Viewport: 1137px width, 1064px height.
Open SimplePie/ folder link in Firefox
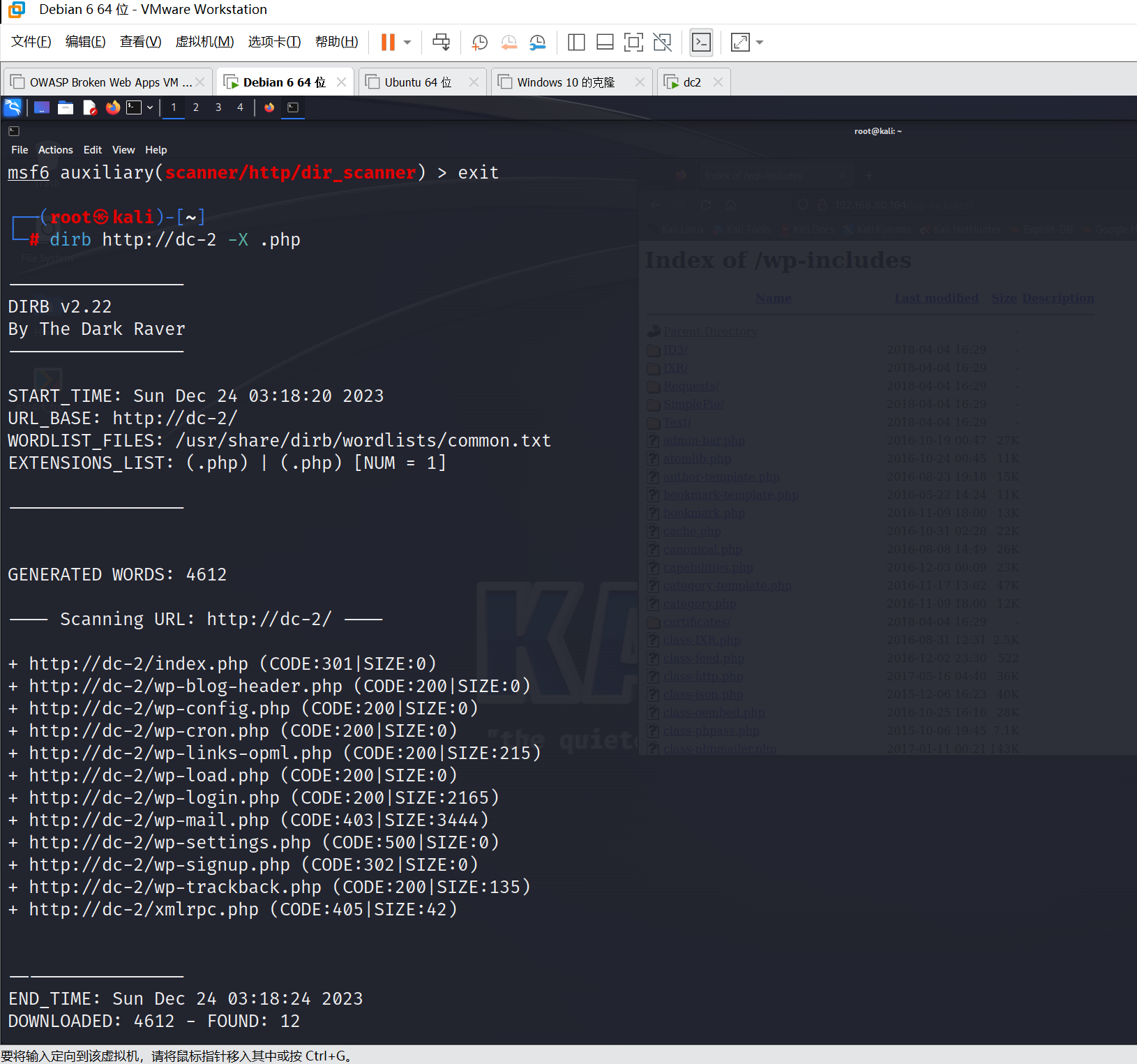693,404
